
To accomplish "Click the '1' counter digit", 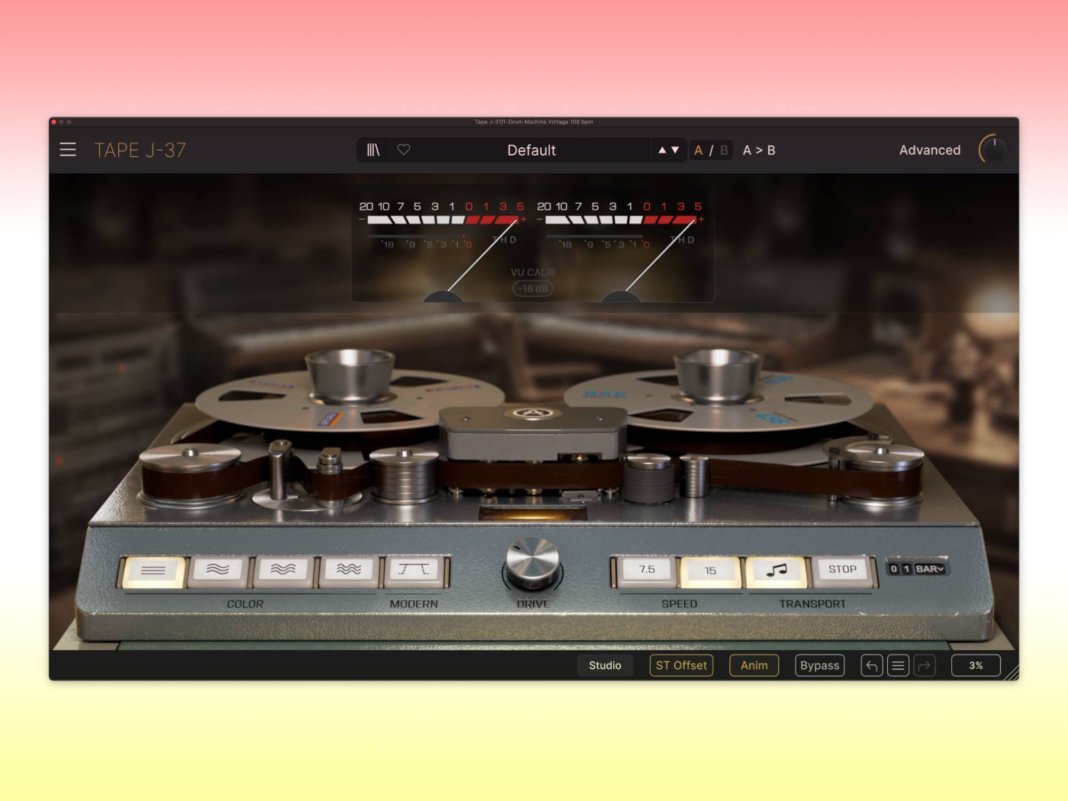I will click(x=907, y=569).
